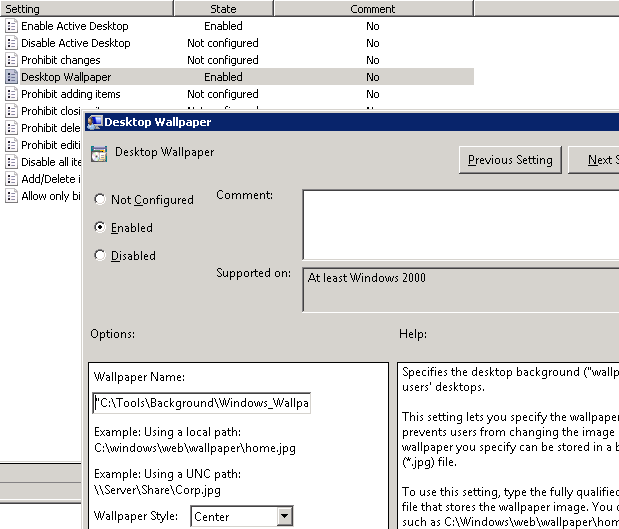Open the Wallpaper Style dropdown arrow

[x=284, y=517]
